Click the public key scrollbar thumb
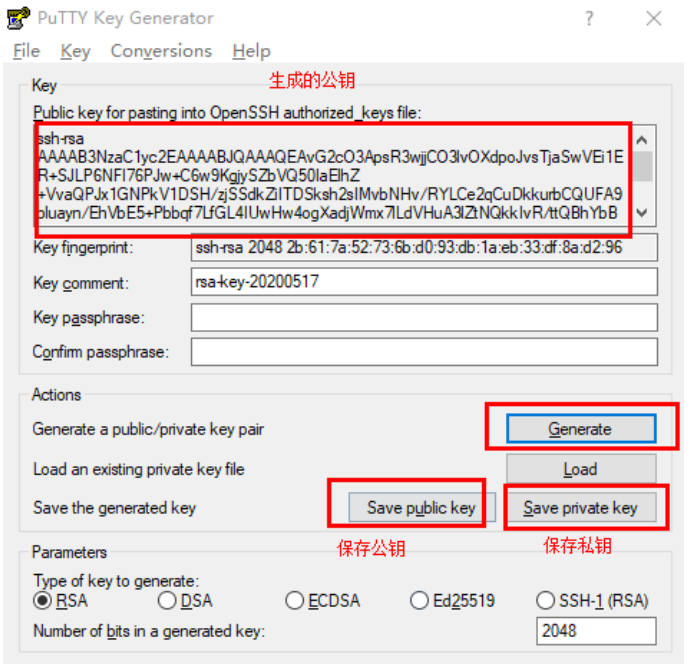 pos(643,166)
